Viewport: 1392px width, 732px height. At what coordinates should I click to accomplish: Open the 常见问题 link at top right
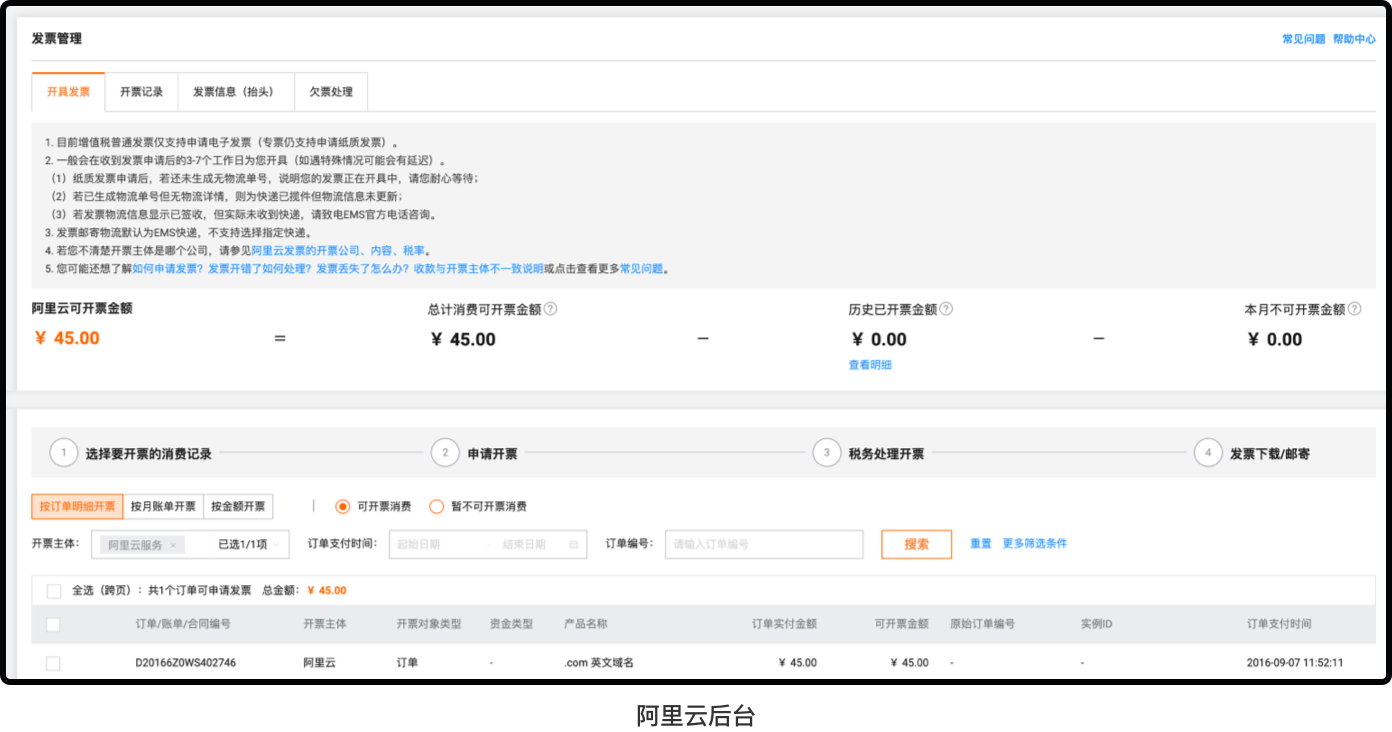point(1304,39)
